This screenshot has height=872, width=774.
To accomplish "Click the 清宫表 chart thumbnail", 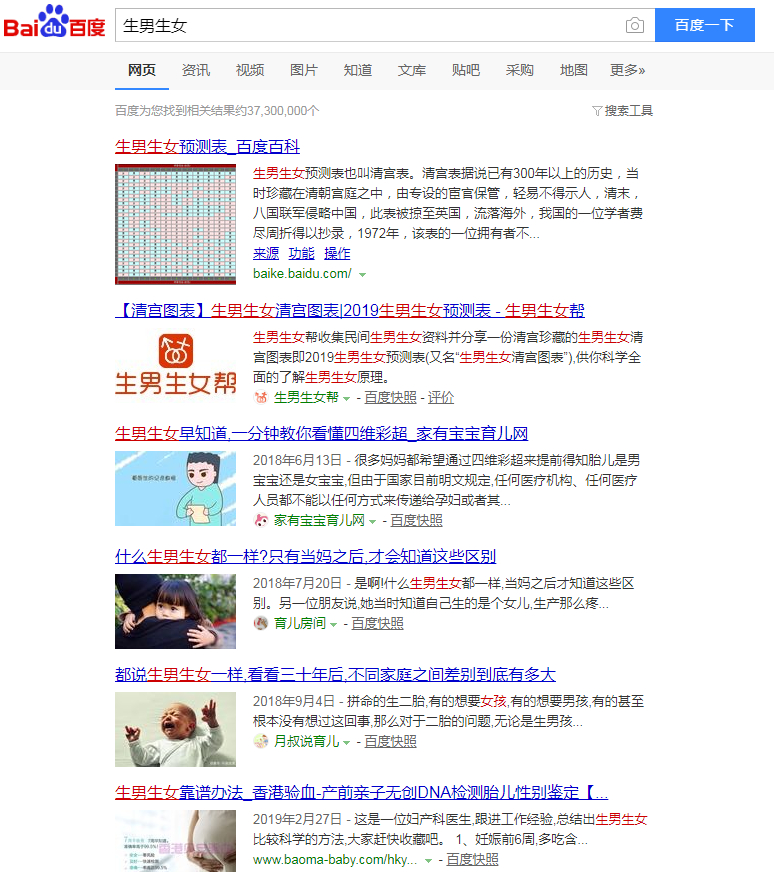I will click(x=175, y=224).
